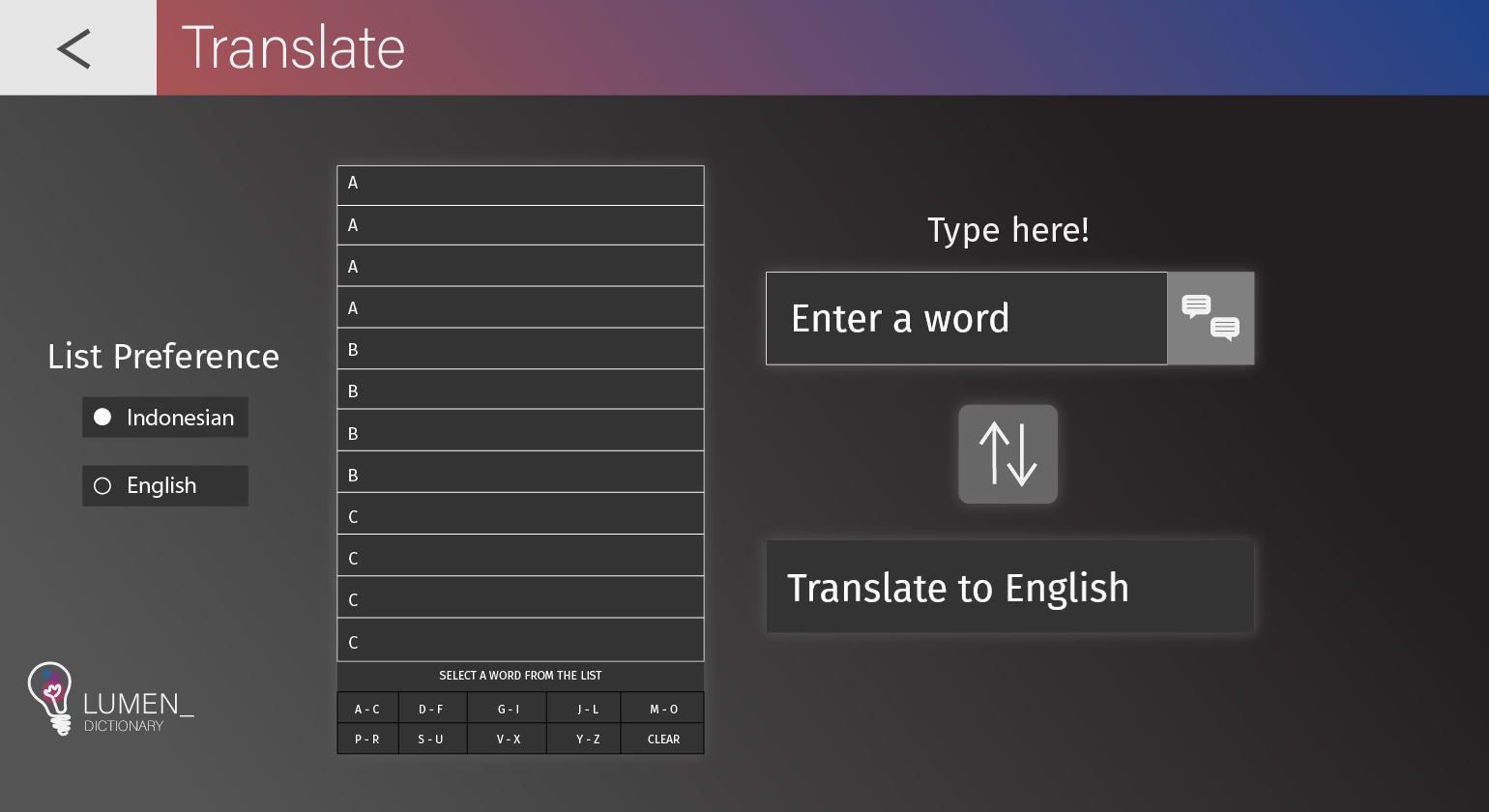Click the chat bubbles icon beside the input
Screen dimensions: 1489x812
[x=1210, y=318]
